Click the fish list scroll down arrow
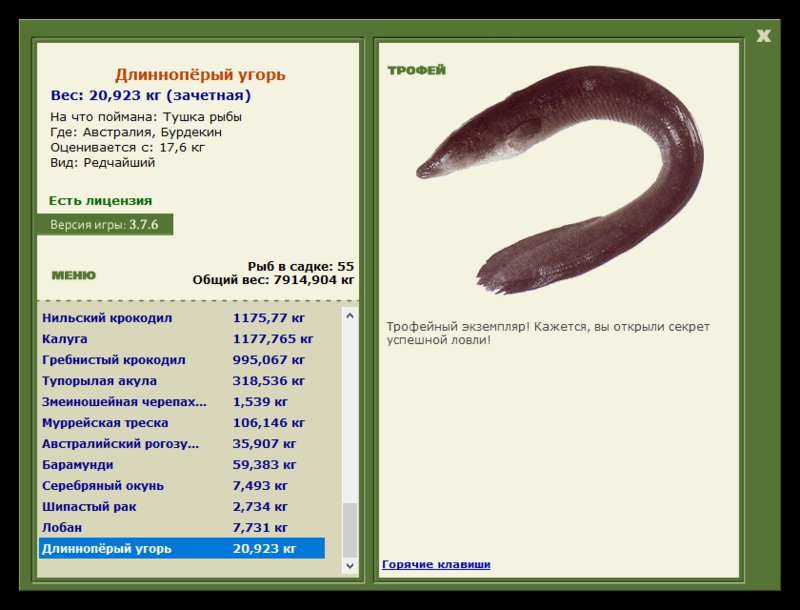Viewport: 800px width, 610px height. tap(350, 565)
